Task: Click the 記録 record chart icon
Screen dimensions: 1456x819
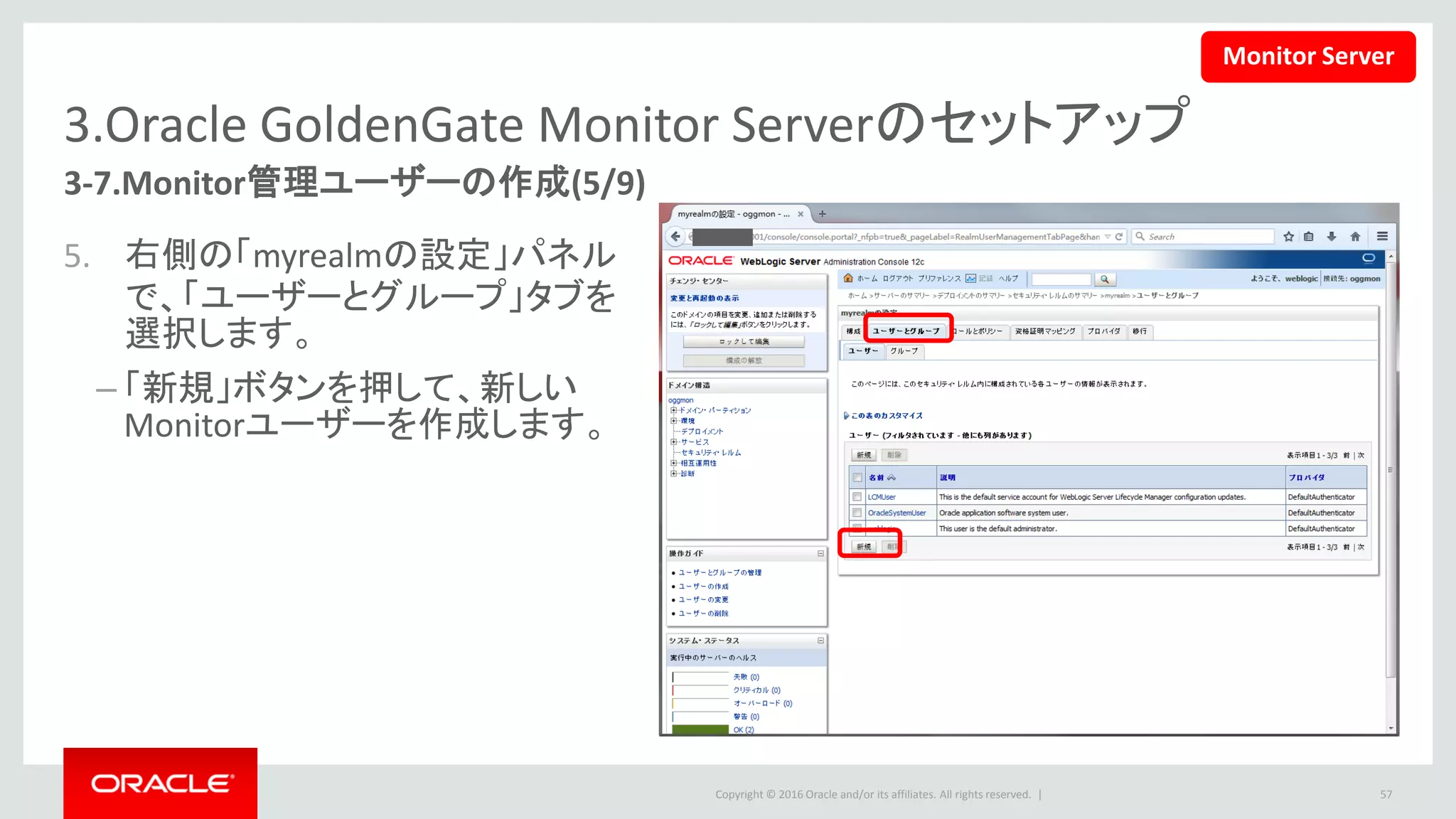Action: pyautogui.click(x=970, y=279)
